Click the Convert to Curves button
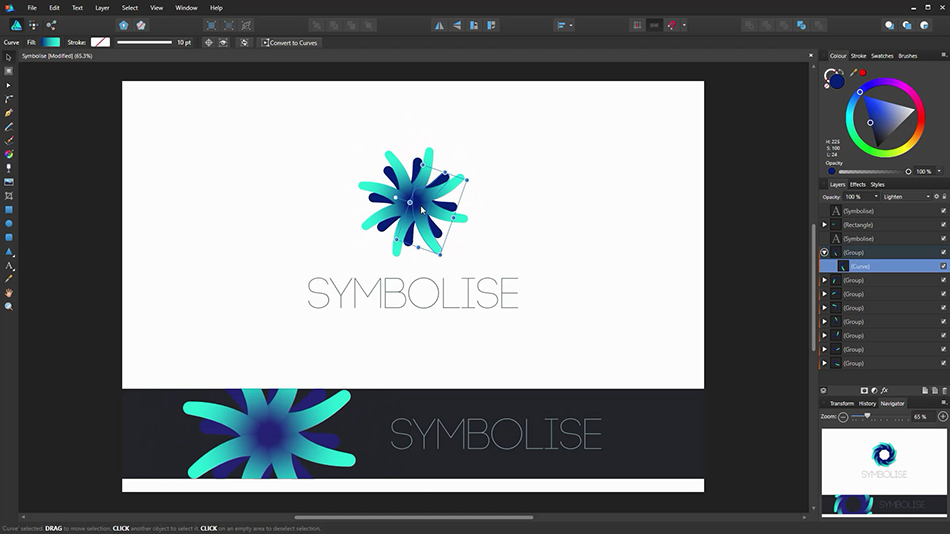The height and width of the screenshot is (534, 950). (289, 43)
